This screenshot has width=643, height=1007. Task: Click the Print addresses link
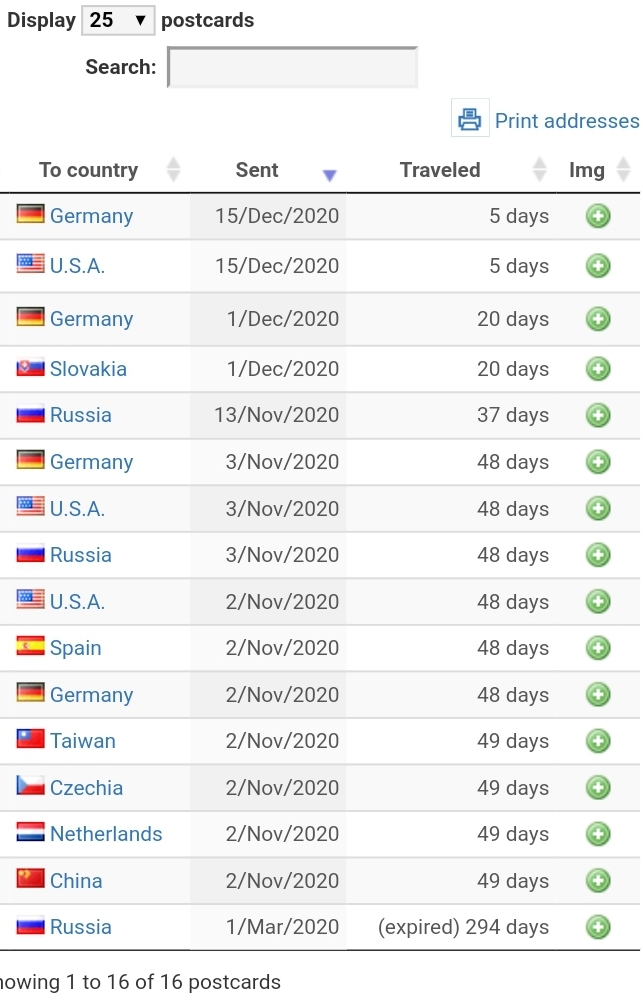click(567, 121)
